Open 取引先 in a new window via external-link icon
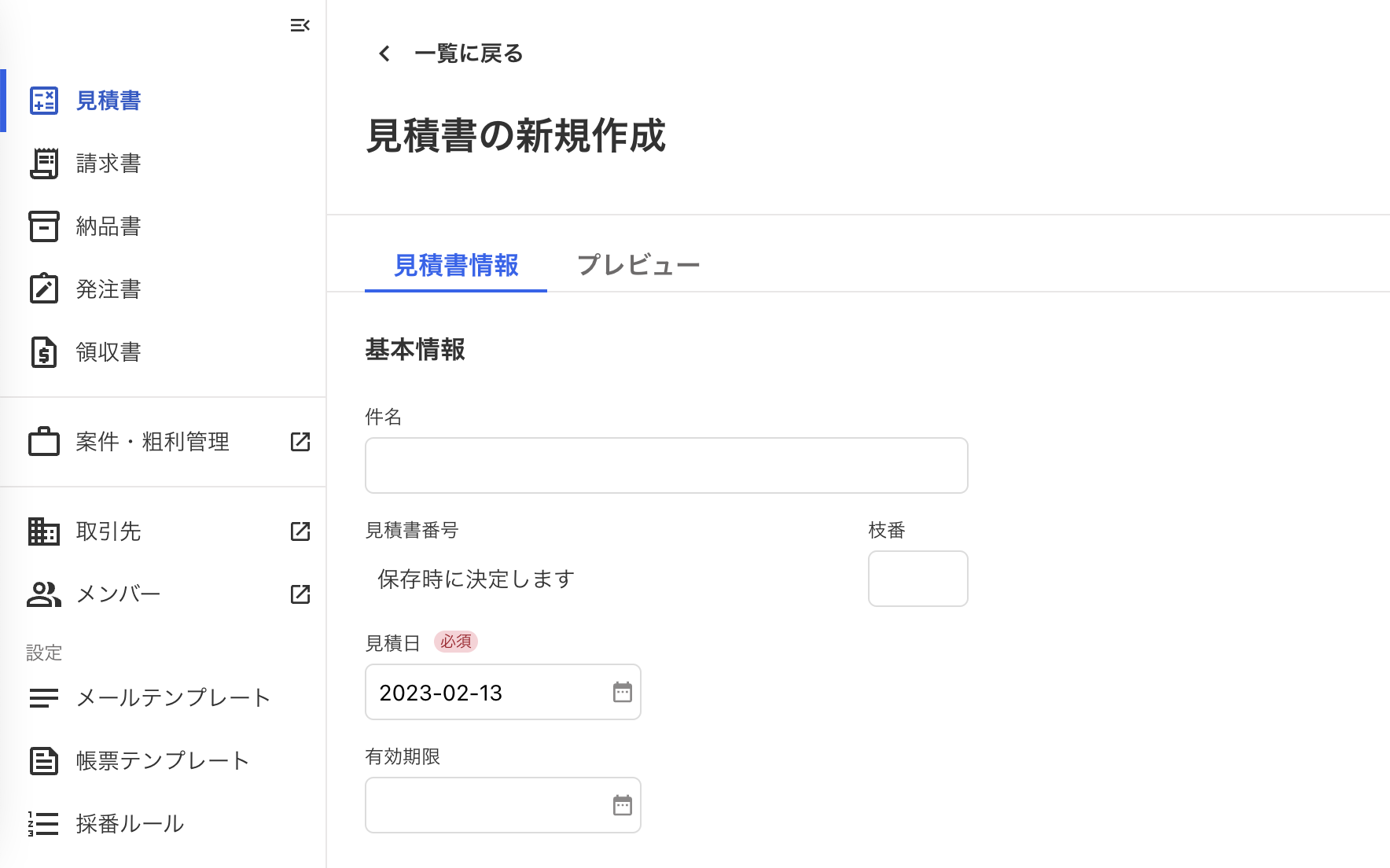 [x=300, y=531]
